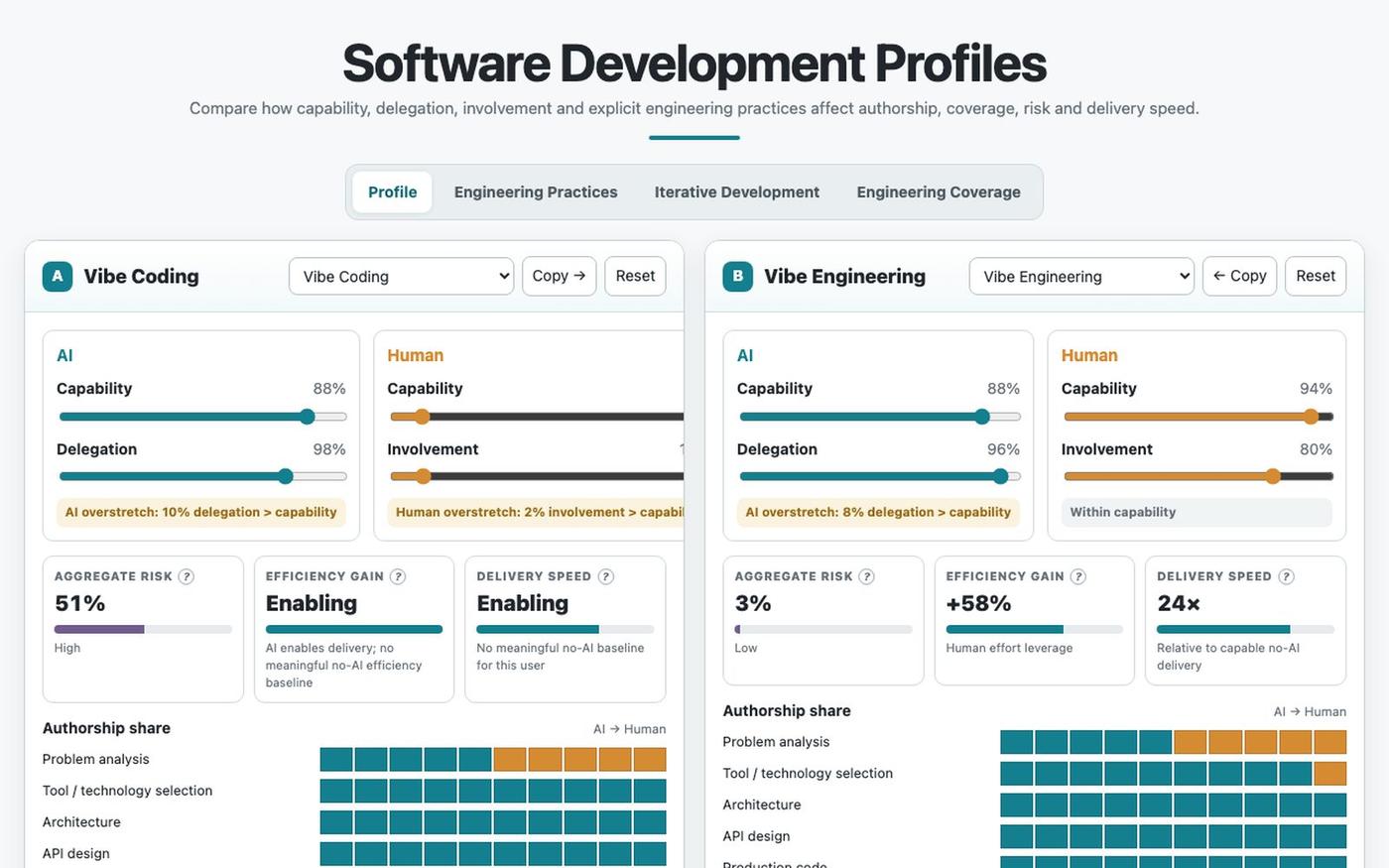The width and height of the screenshot is (1389, 868).
Task: Click the B badge beside Vibe Engineering
Action: coord(738,276)
